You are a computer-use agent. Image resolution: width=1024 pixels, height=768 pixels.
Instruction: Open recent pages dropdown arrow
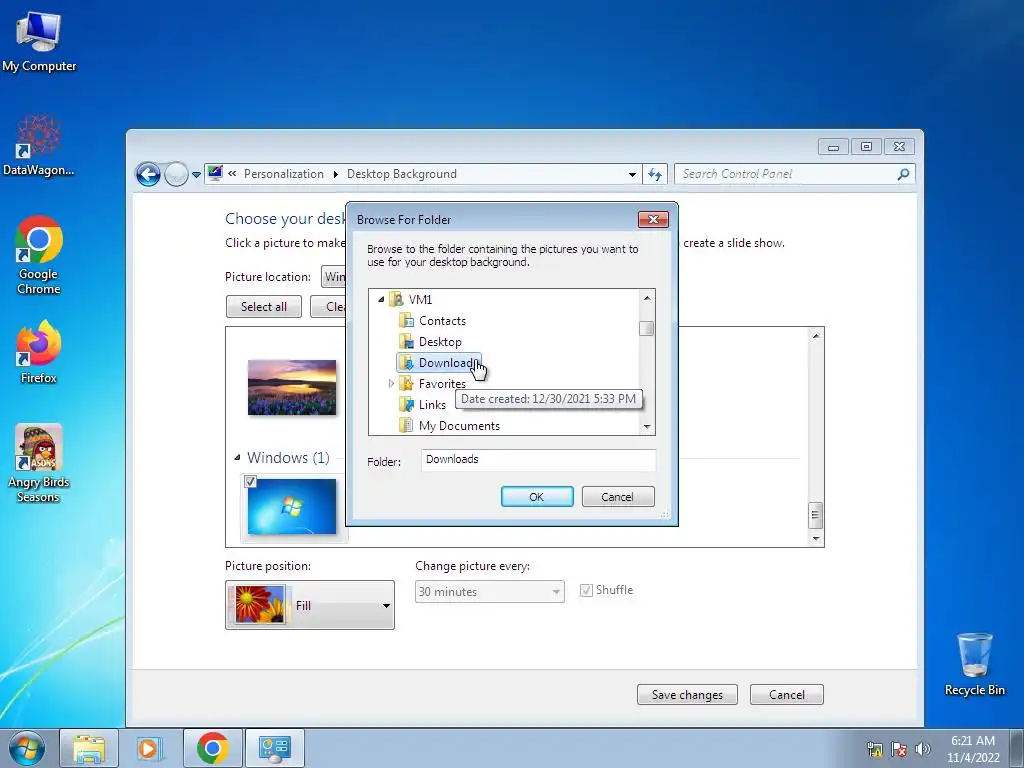196,175
